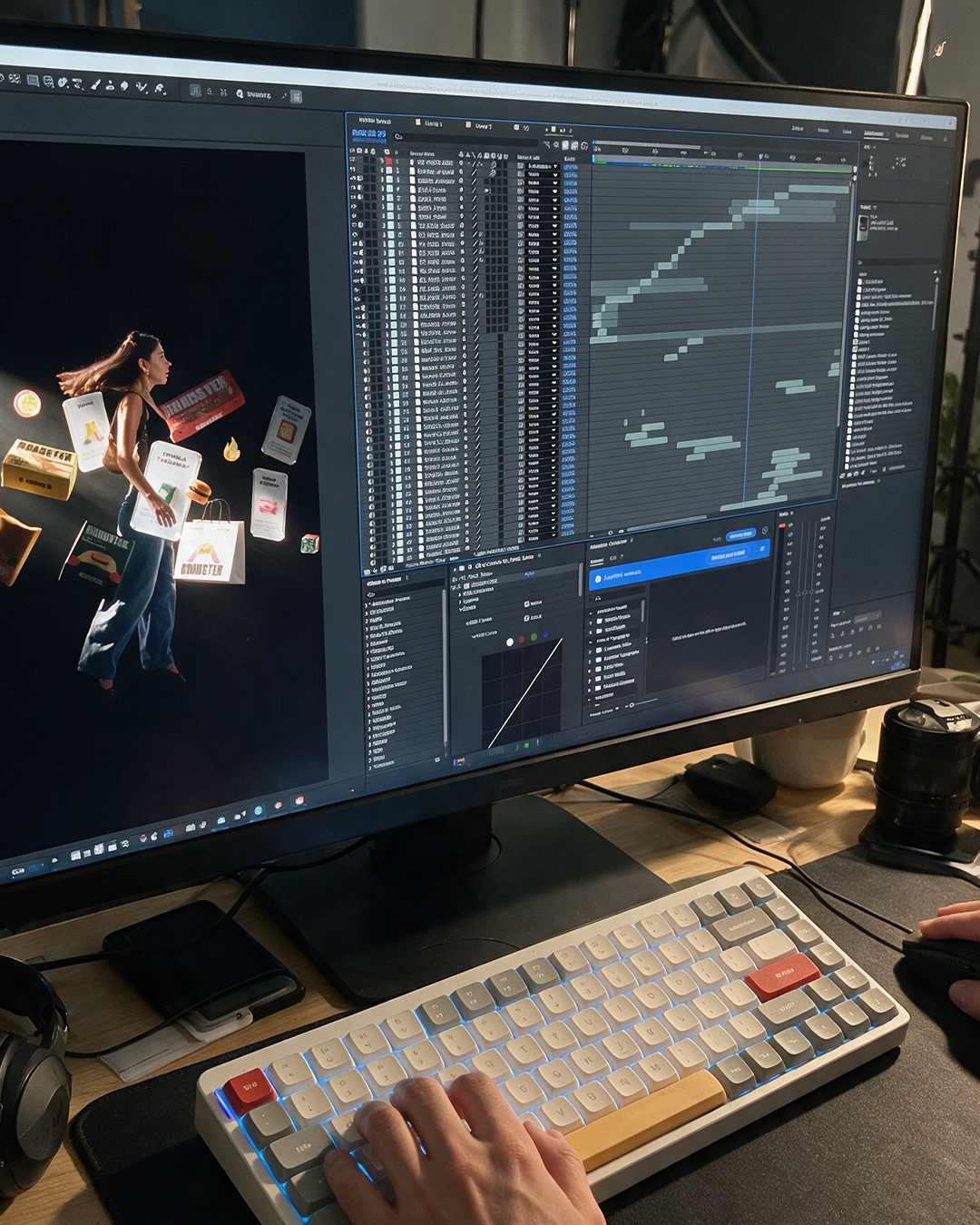Select red channel dot in Curves
Viewport: 980px width, 1225px height.
pyautogui.click(x=522, y=640)
